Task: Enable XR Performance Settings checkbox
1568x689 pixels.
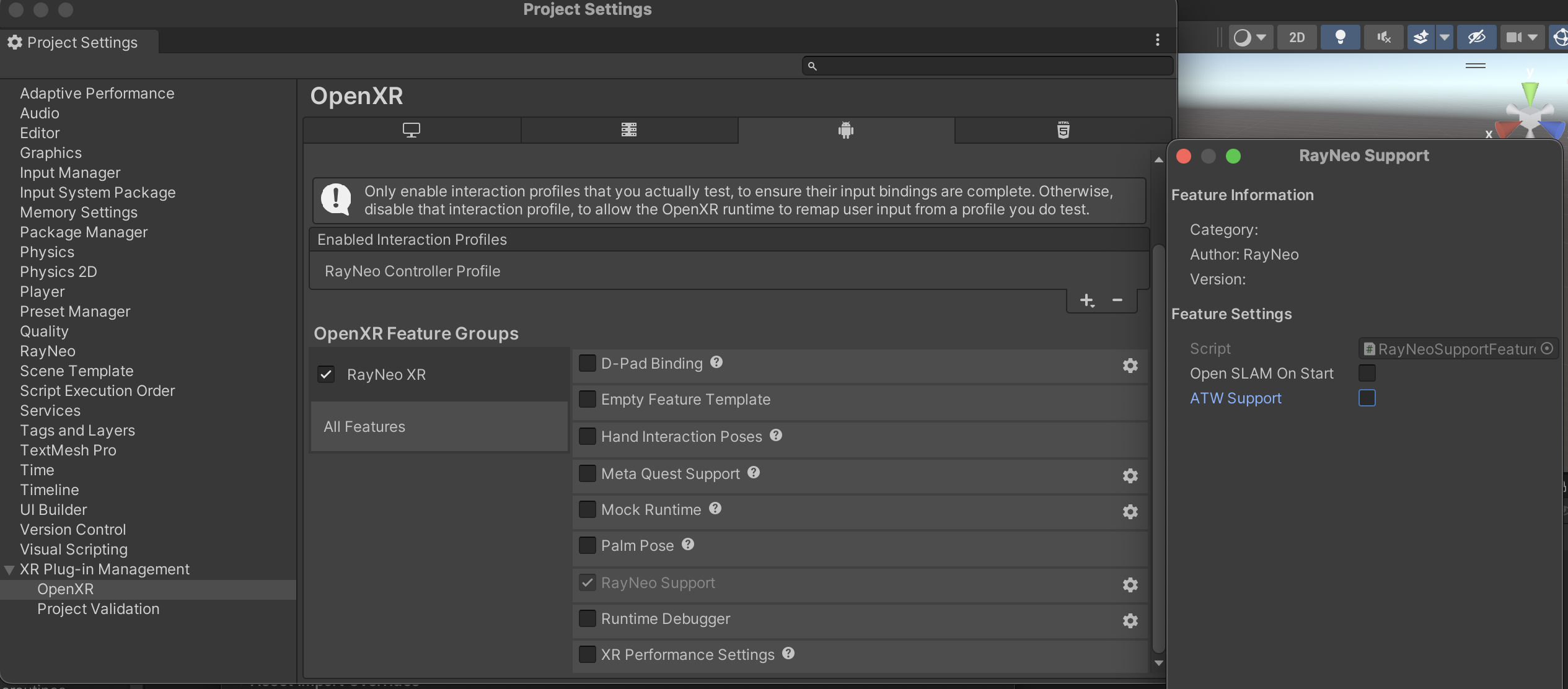Action: [x=588, y=654]
